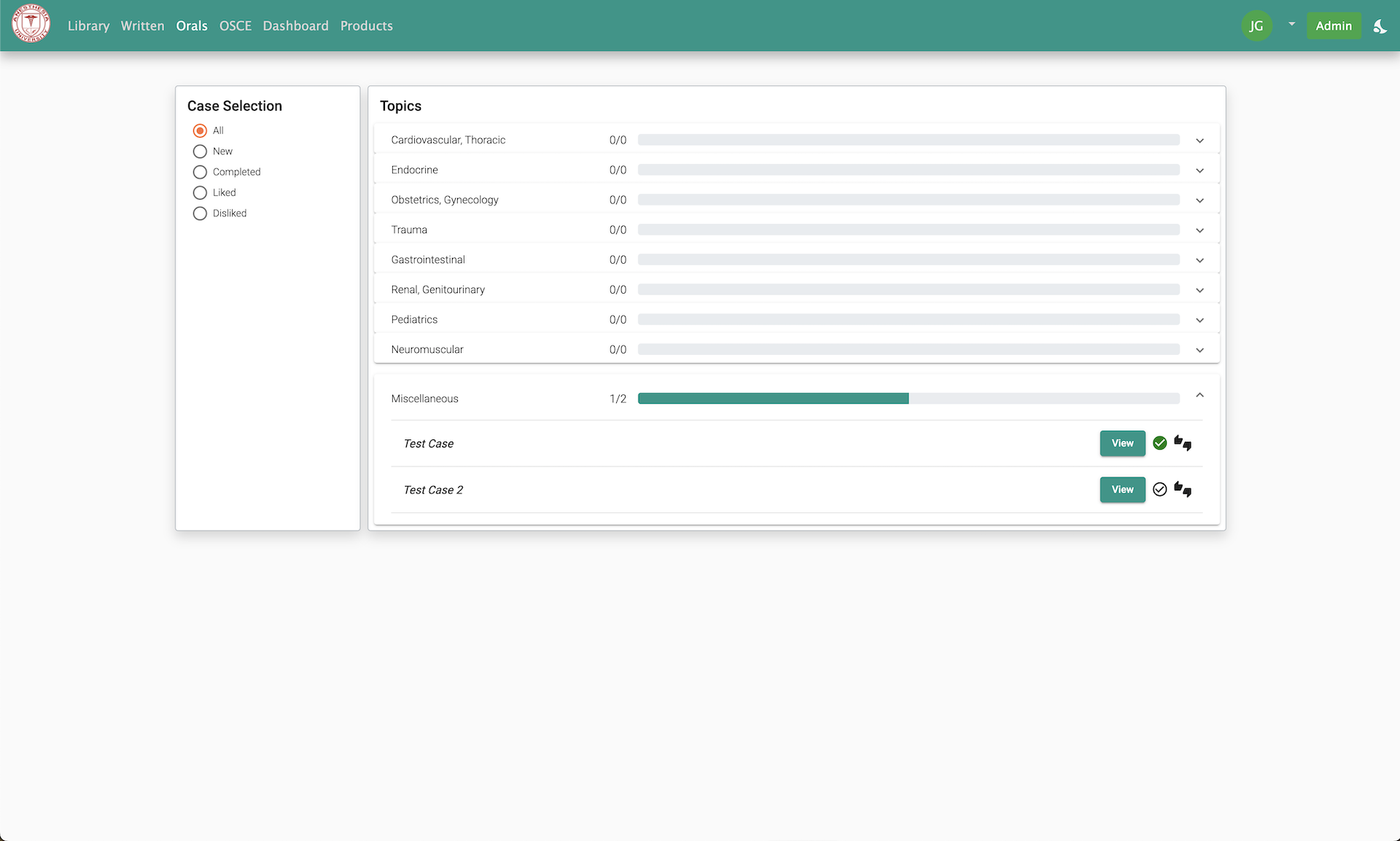1400x841 pixels.
Task: Expand the Cardiovascular, Thoracic topic
Action: tap(1199, 140)
